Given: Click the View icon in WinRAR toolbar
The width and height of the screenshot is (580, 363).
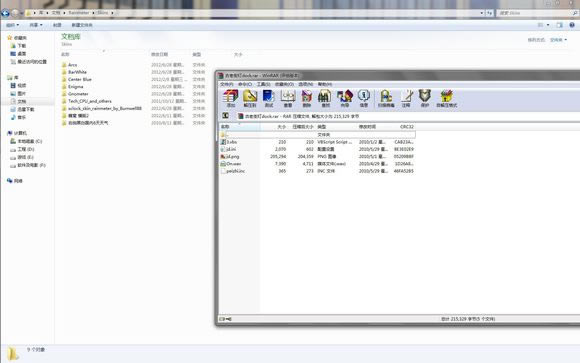Looking at the screenshot, I should [288, 98].
